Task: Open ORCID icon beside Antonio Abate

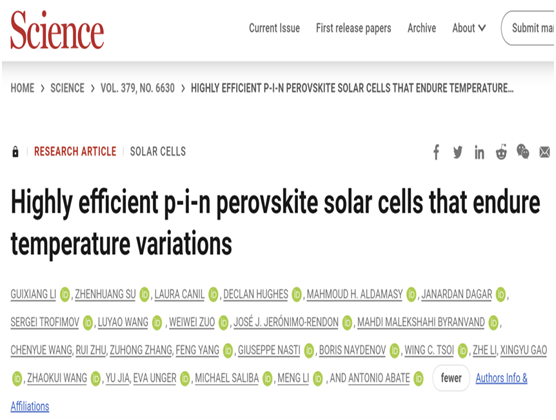Action: click(418, 378)
